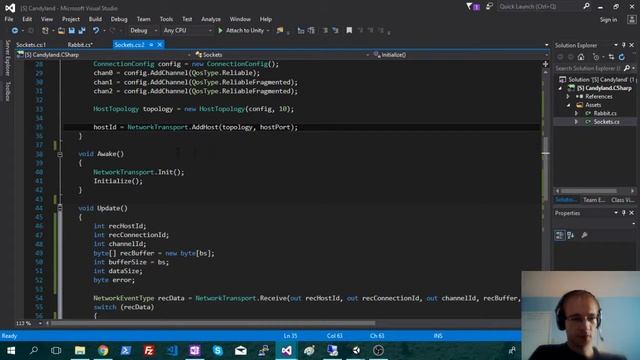Open the Server Explorer side tab
The width and height of the screenshot is (640, 360).
coord(7,58)
